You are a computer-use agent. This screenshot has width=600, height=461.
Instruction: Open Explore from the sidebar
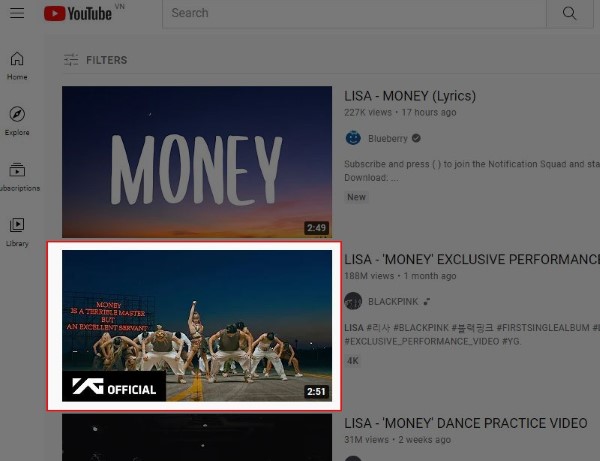tap(17, 121)
